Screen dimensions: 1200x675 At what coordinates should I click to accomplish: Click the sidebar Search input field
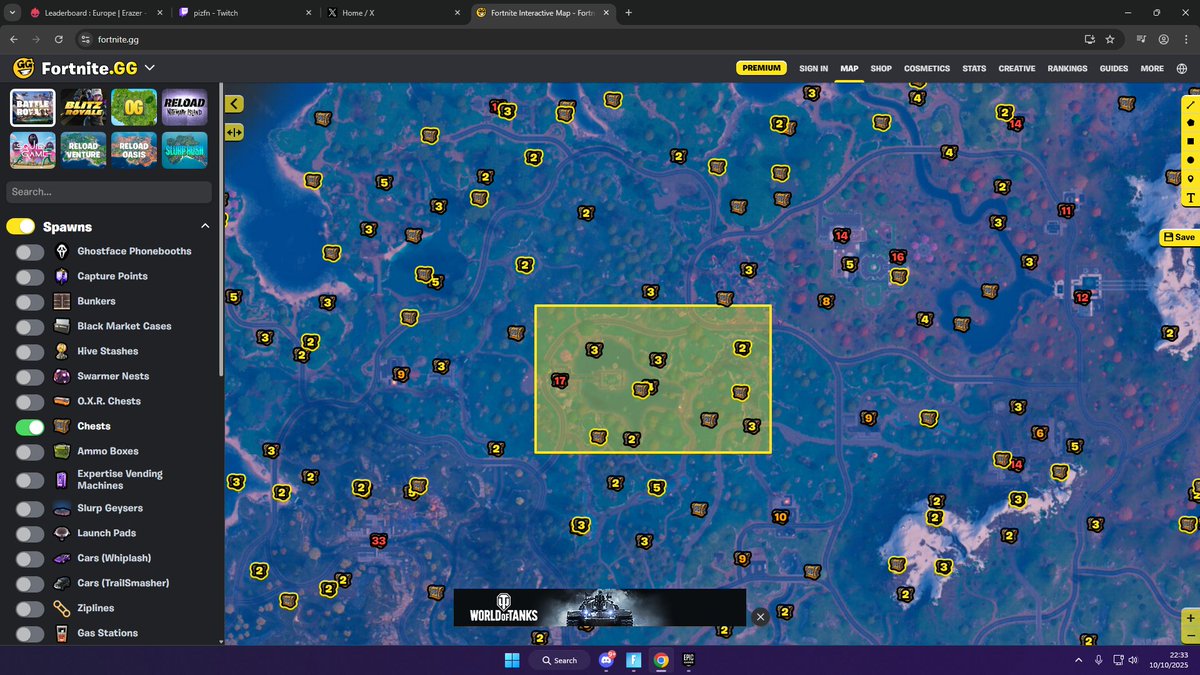(x=109, y=192)
